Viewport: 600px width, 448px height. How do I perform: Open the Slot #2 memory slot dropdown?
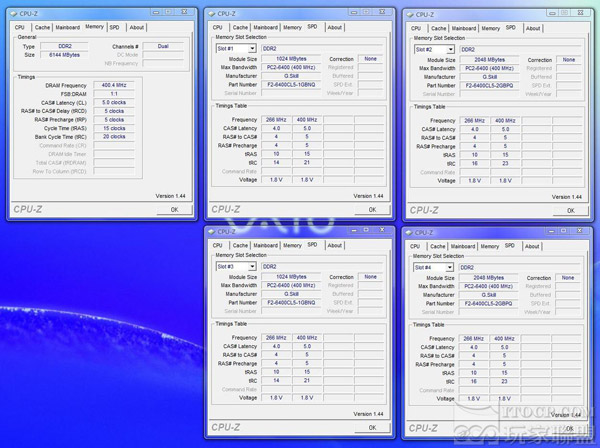[450, 49]
